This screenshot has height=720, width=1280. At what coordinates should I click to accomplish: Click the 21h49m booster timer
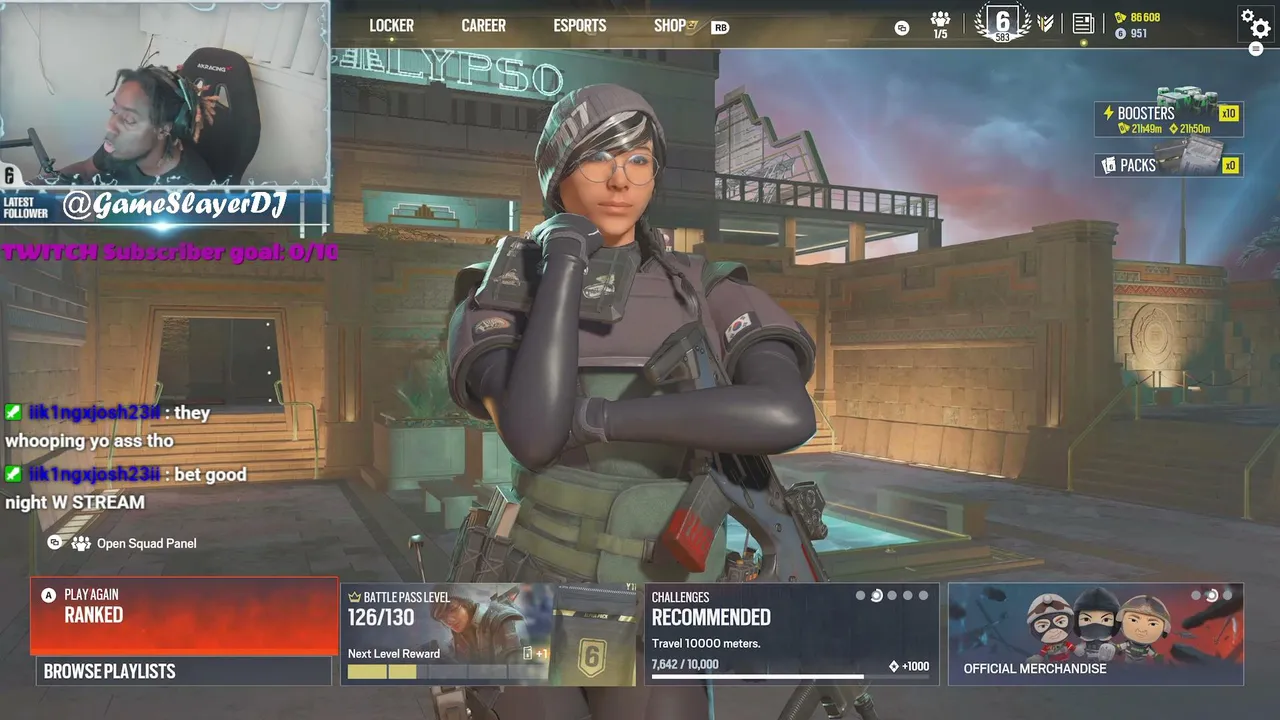tap(1139, 129)
